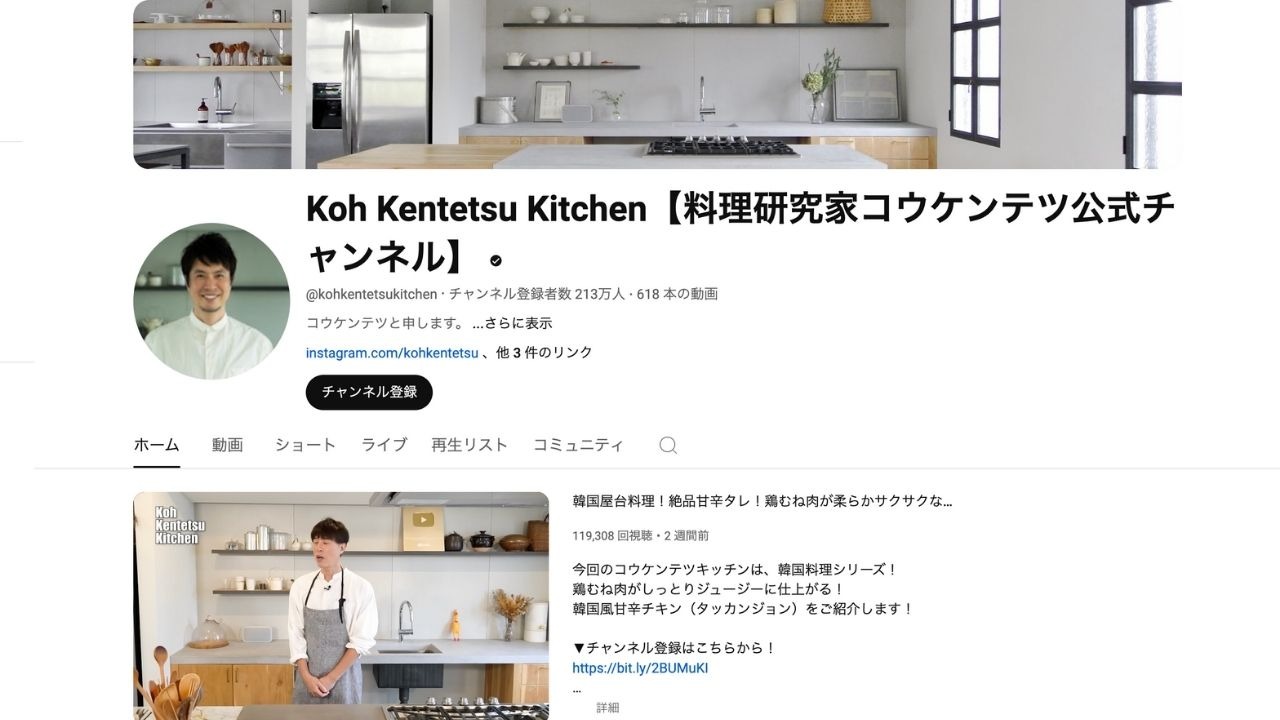Select the ホーム tab
Screen dimensions: 1280x720
point(157,445)
